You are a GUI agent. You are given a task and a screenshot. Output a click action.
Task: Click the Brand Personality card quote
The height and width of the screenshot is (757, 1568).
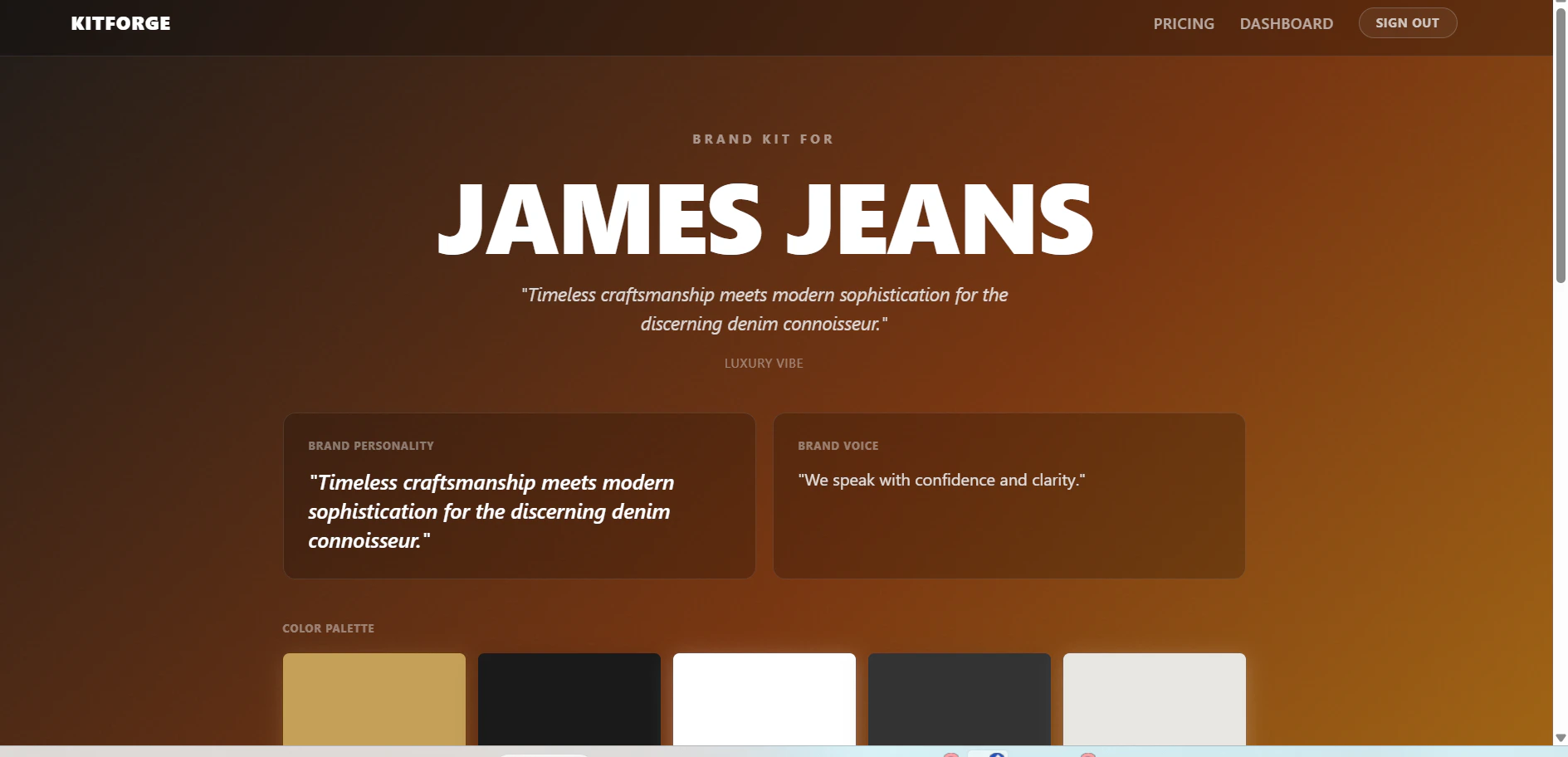[491, 511]
